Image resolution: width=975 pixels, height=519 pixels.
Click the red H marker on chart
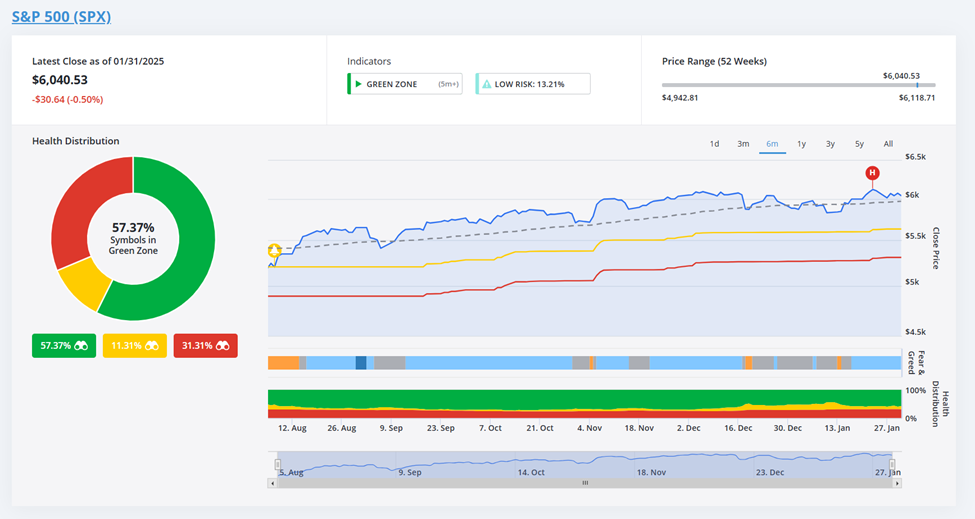pyautogui.click(x=872, y=173)
